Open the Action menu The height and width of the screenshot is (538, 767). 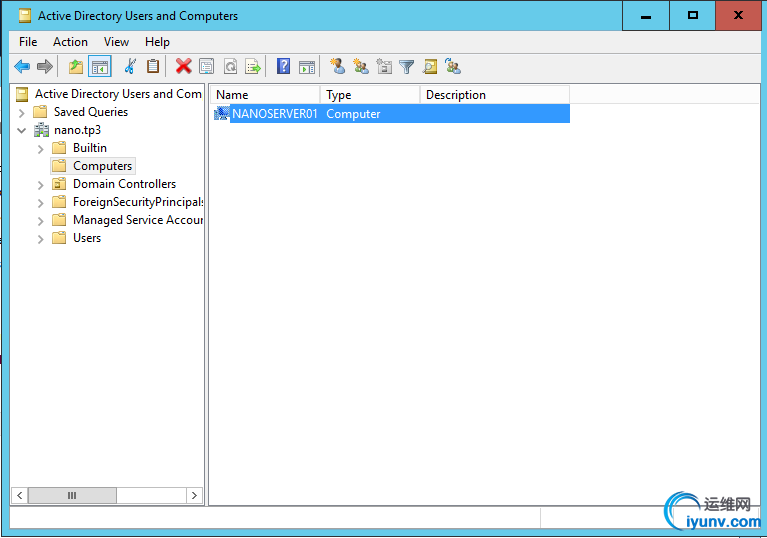tap(70, 42)
